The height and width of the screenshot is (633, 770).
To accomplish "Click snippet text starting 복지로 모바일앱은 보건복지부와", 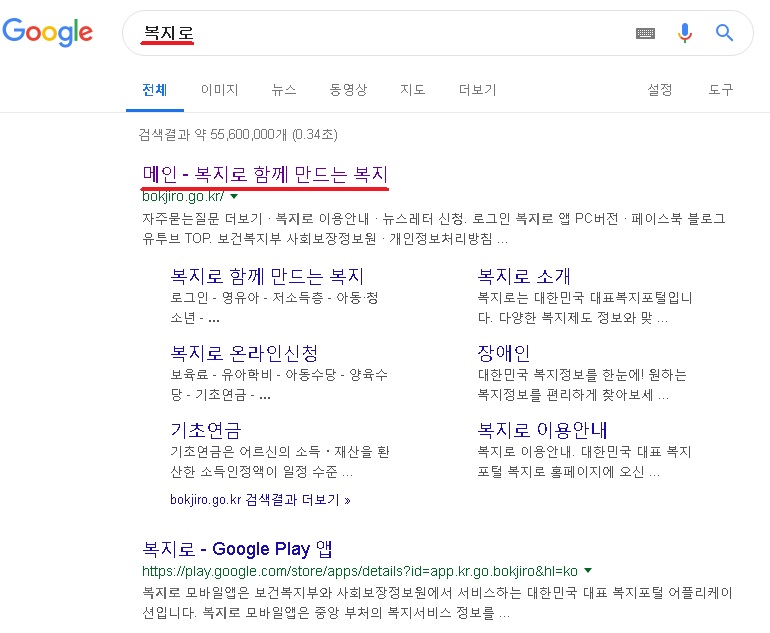I will tap(437, 603).
